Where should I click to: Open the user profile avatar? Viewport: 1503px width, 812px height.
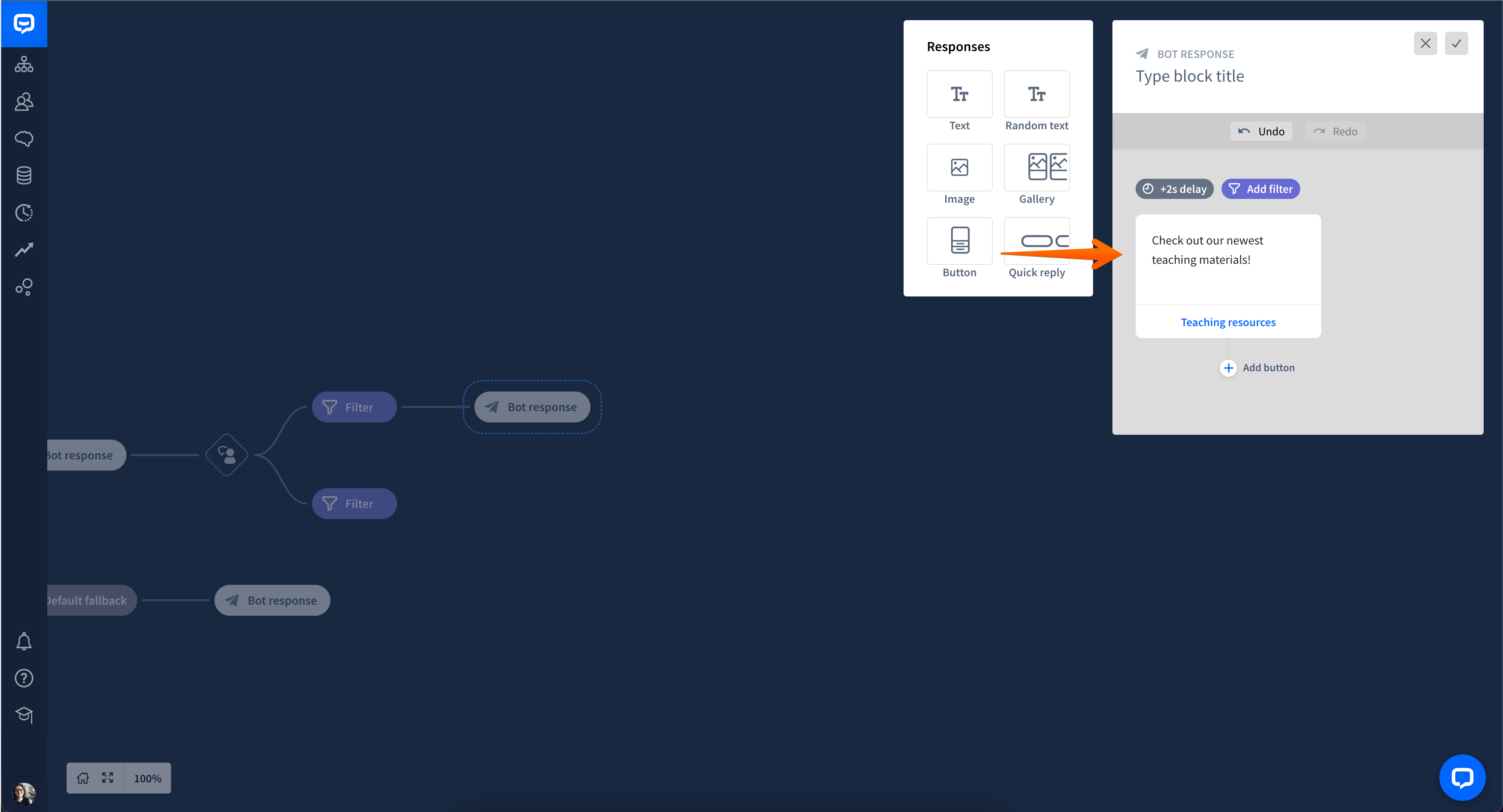[24, 794]
